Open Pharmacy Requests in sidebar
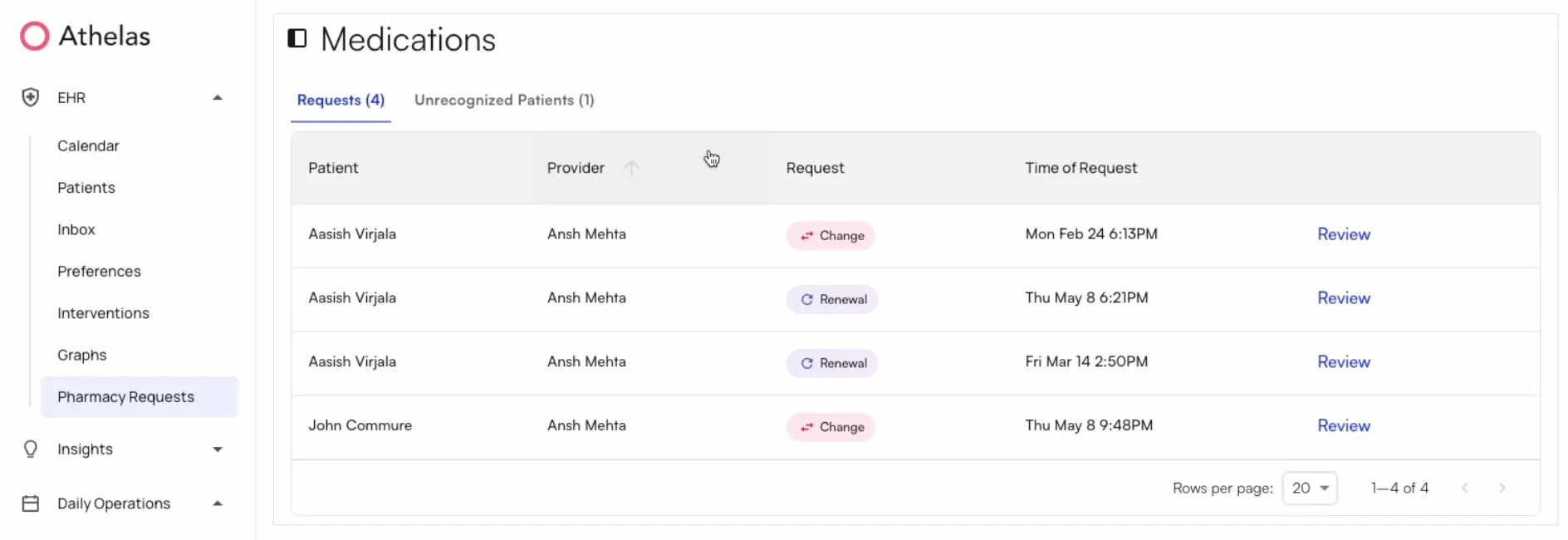 (125, 397)
